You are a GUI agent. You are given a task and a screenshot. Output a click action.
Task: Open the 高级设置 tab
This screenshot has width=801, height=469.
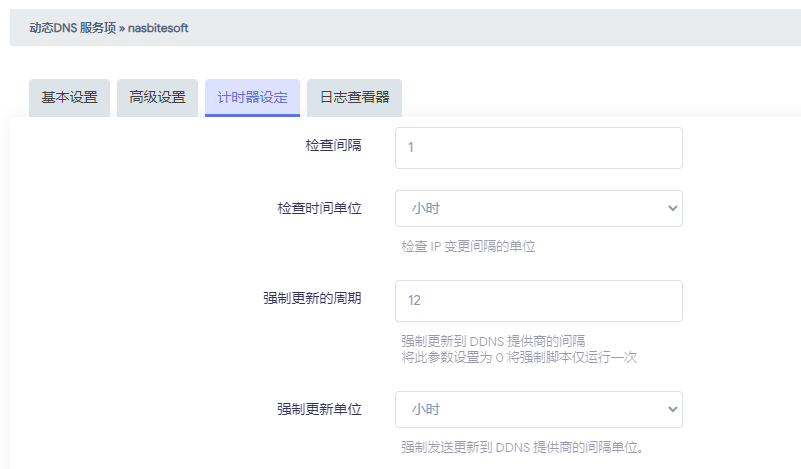click(157, 98)
